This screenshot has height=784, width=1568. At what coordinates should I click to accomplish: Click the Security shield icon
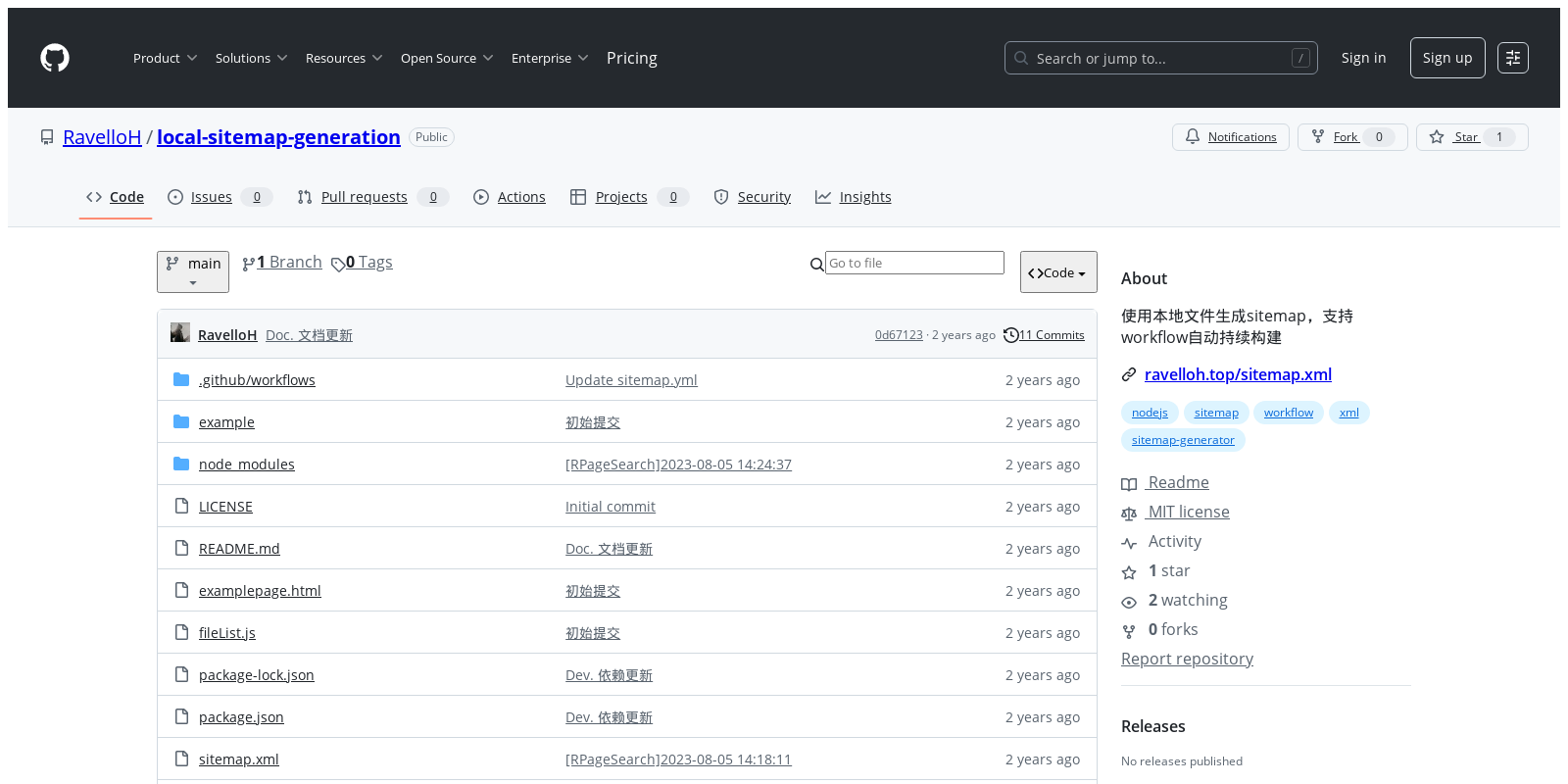point(721,197)
